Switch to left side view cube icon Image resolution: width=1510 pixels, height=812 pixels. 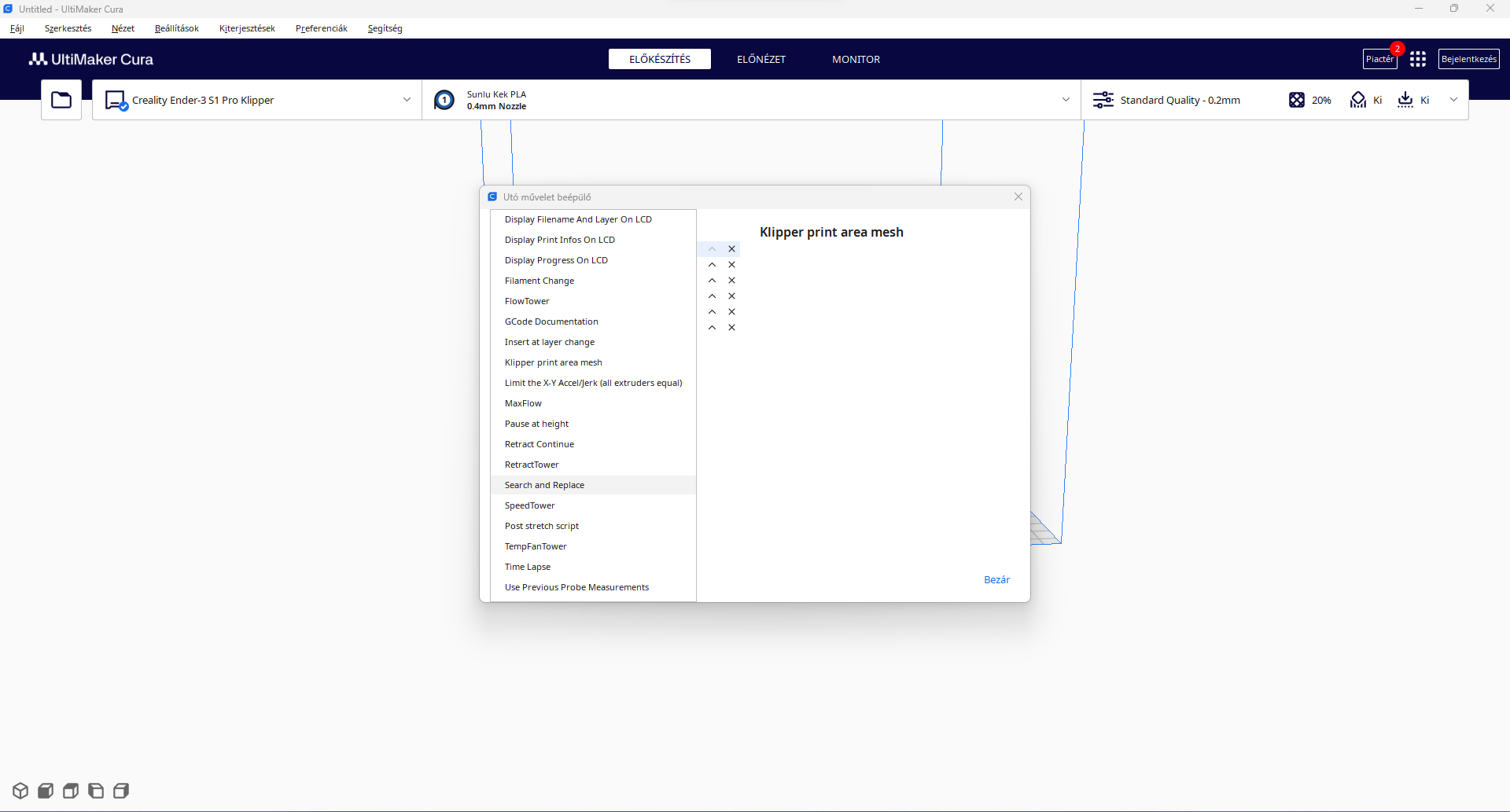point(96,791)
